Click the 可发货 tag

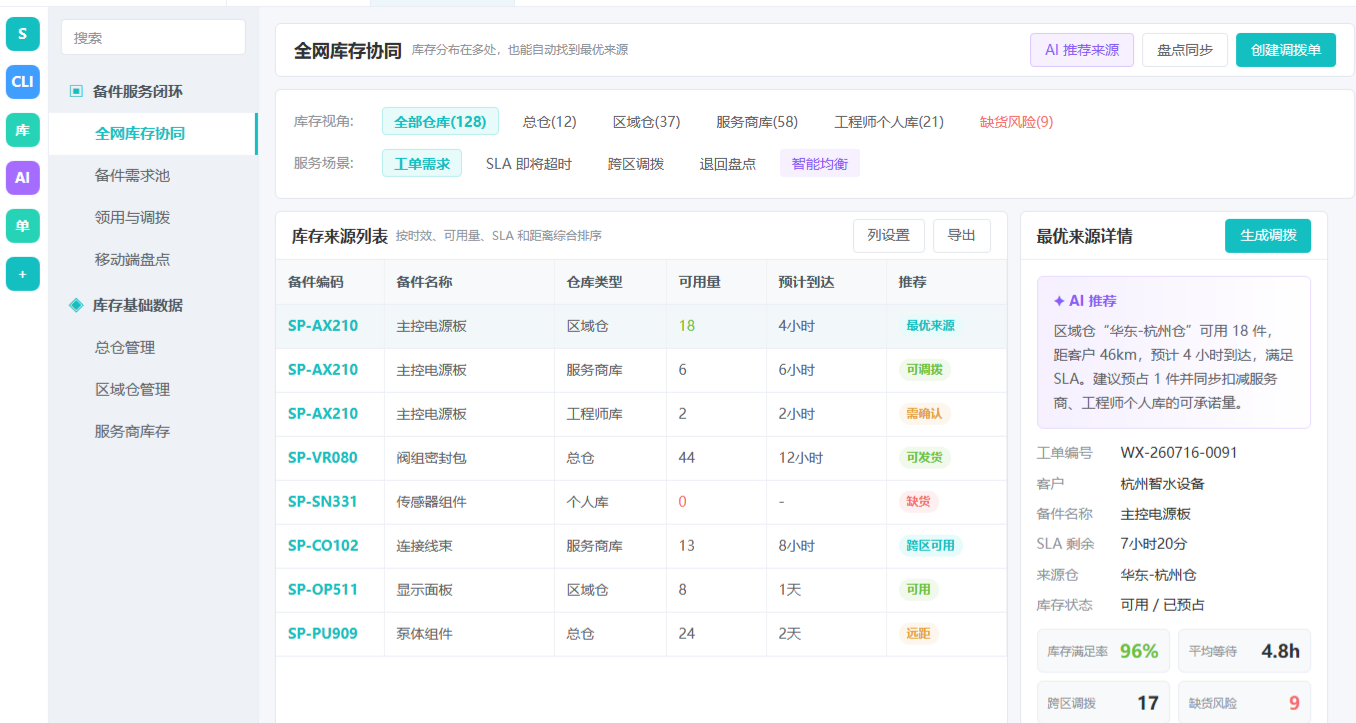(x=924, y=458)
